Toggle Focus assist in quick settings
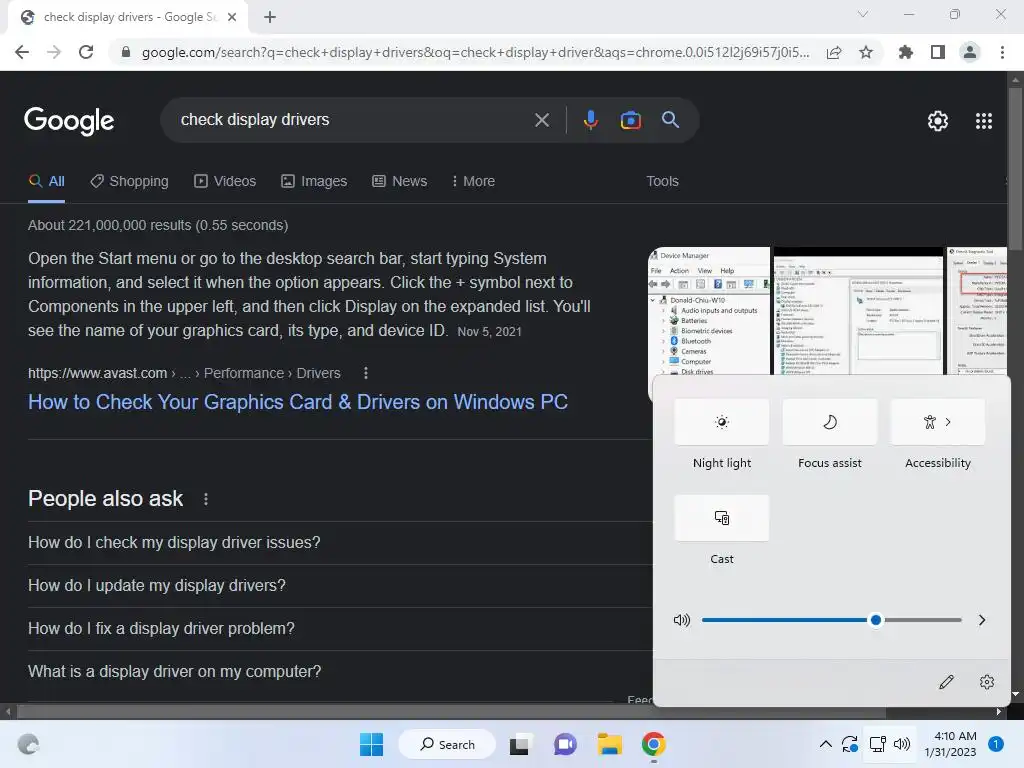Screen dimensions: 1024x768 coord(829,422)
